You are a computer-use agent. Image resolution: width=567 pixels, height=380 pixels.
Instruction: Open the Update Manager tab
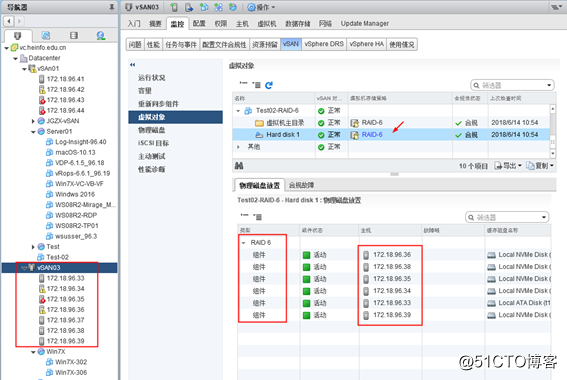(x=364, y=24)
